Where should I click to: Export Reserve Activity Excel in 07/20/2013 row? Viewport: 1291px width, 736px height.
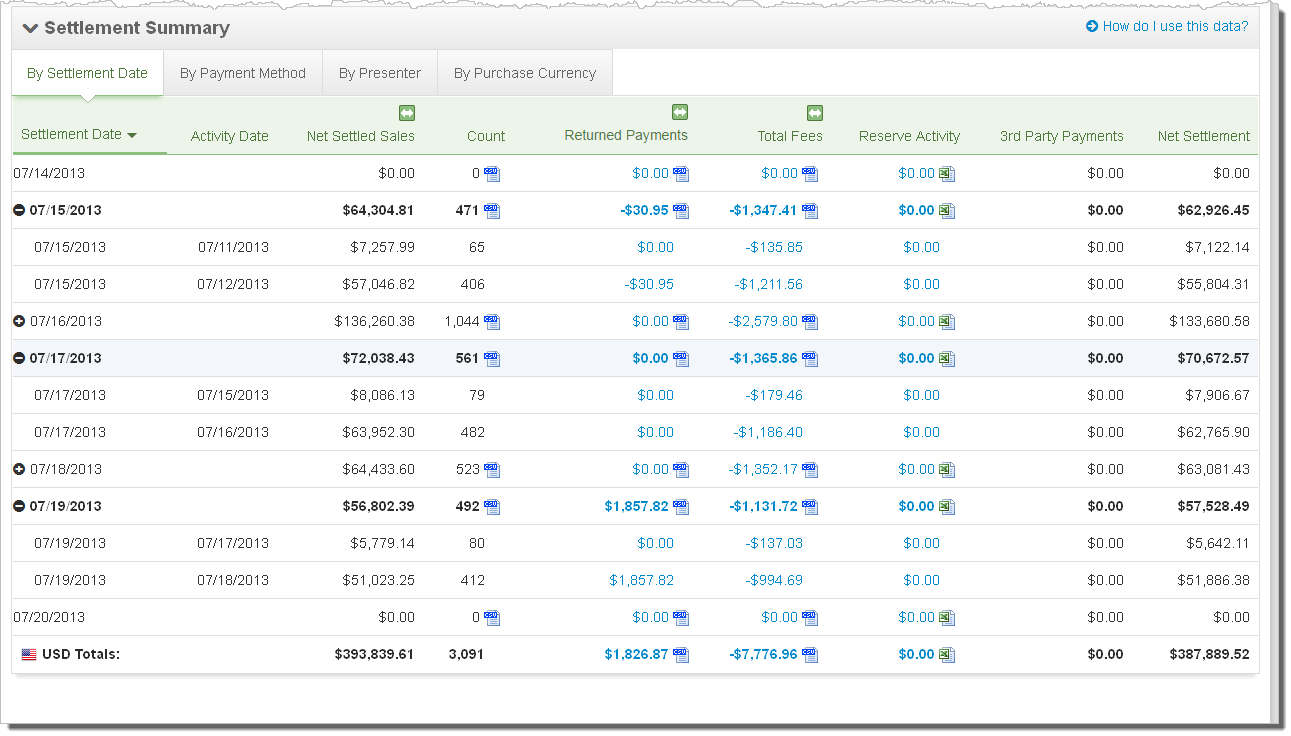[947, 618]
